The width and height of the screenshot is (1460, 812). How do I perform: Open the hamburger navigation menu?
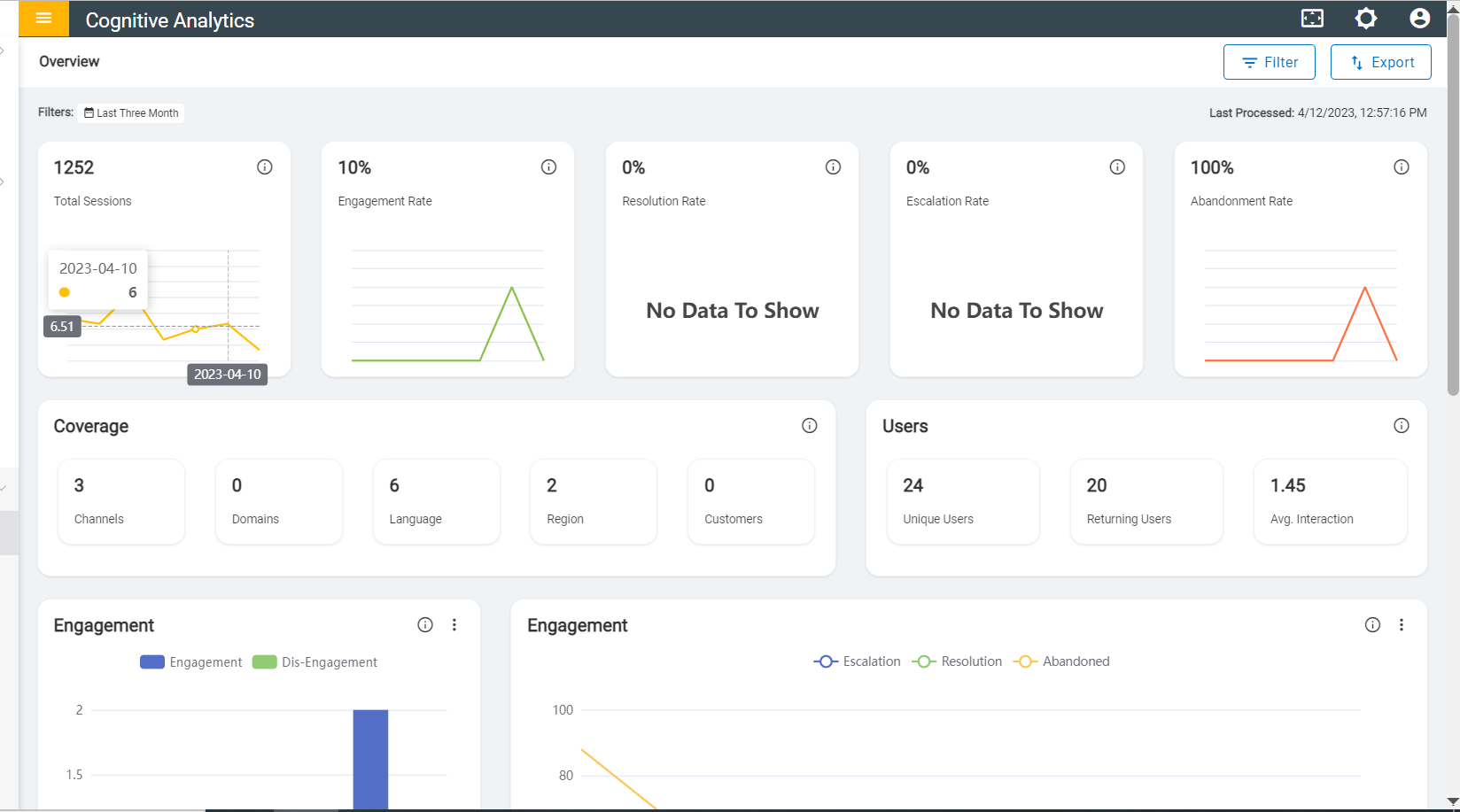43,19
